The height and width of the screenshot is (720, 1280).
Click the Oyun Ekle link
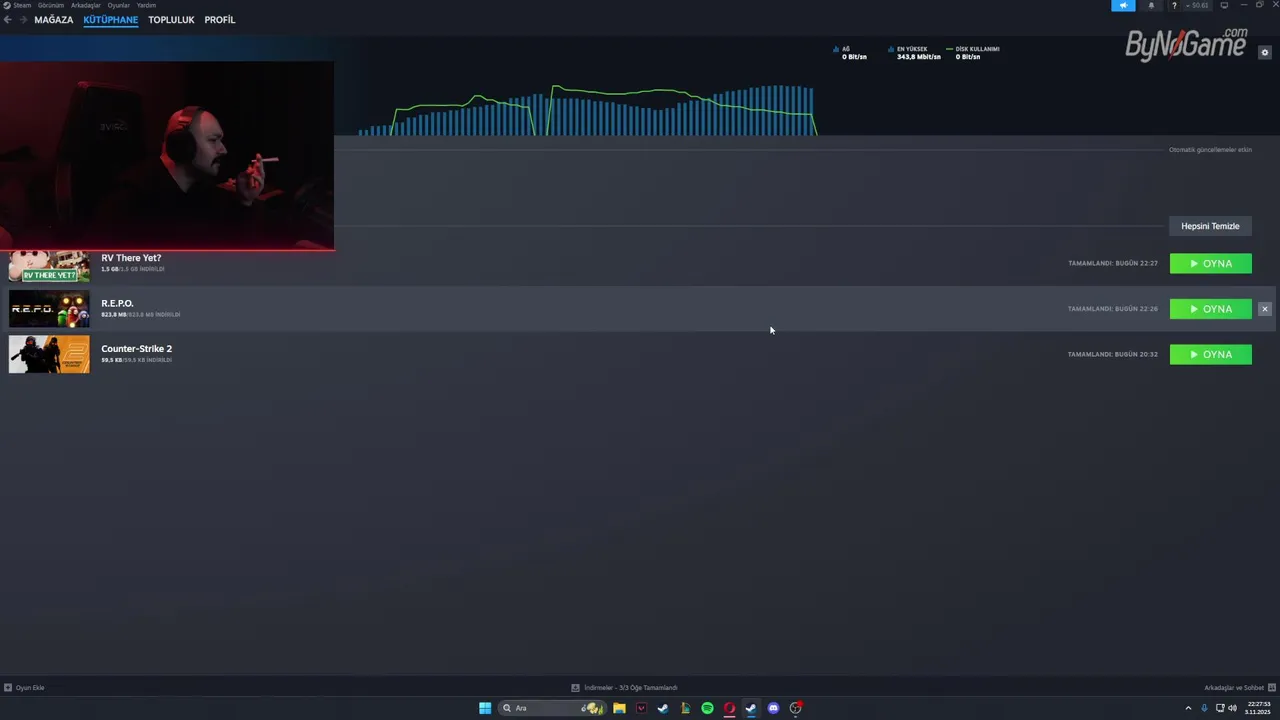pos(30,688)
